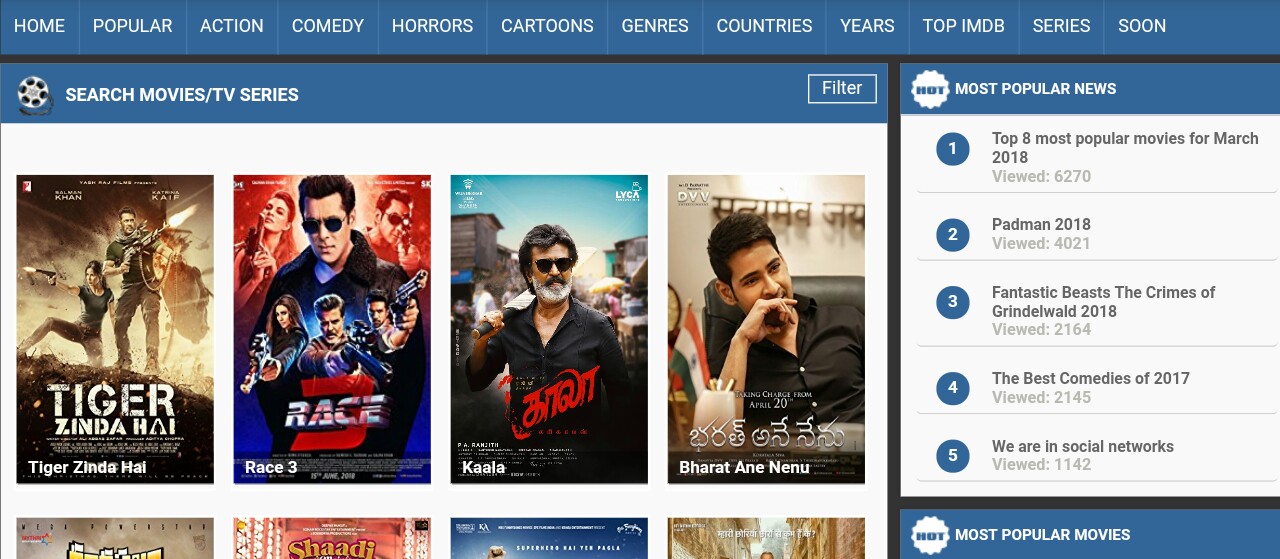
Task: Open the CARTOONS category
Action: 547,26
